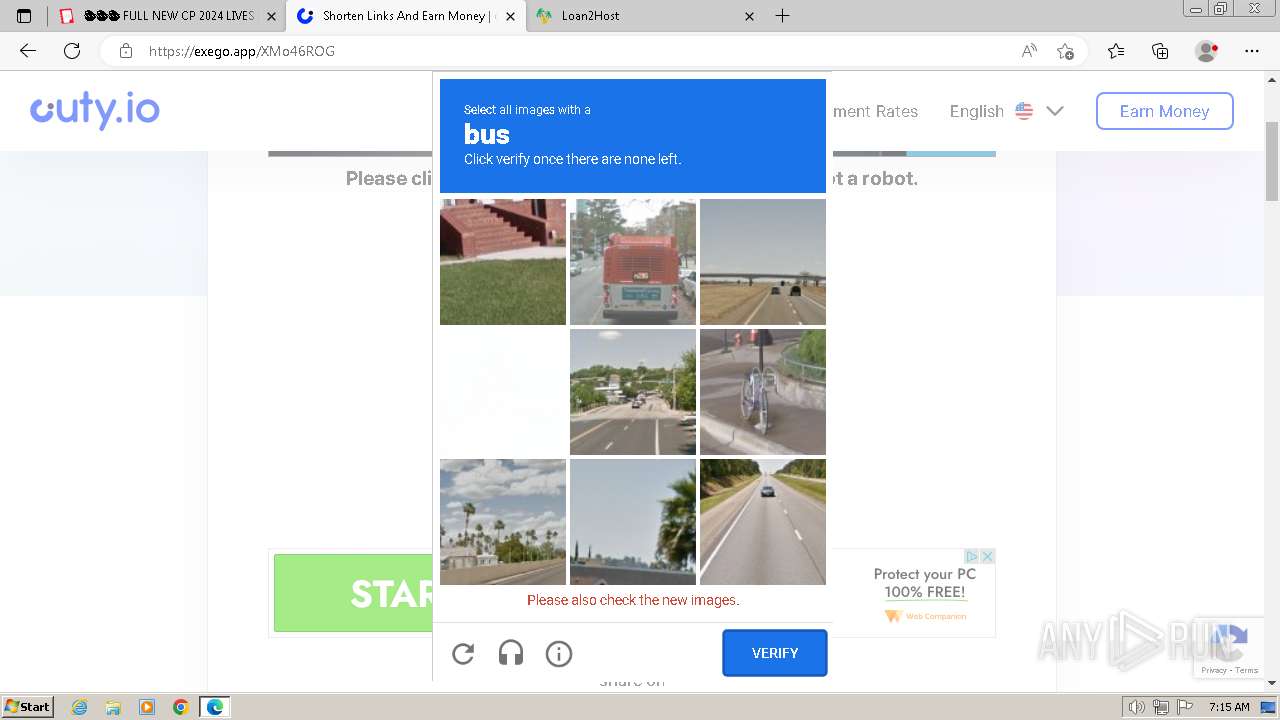Screen dimensions: 1280x720
Task: Open media player from taskbar
Action: point(147,707)
